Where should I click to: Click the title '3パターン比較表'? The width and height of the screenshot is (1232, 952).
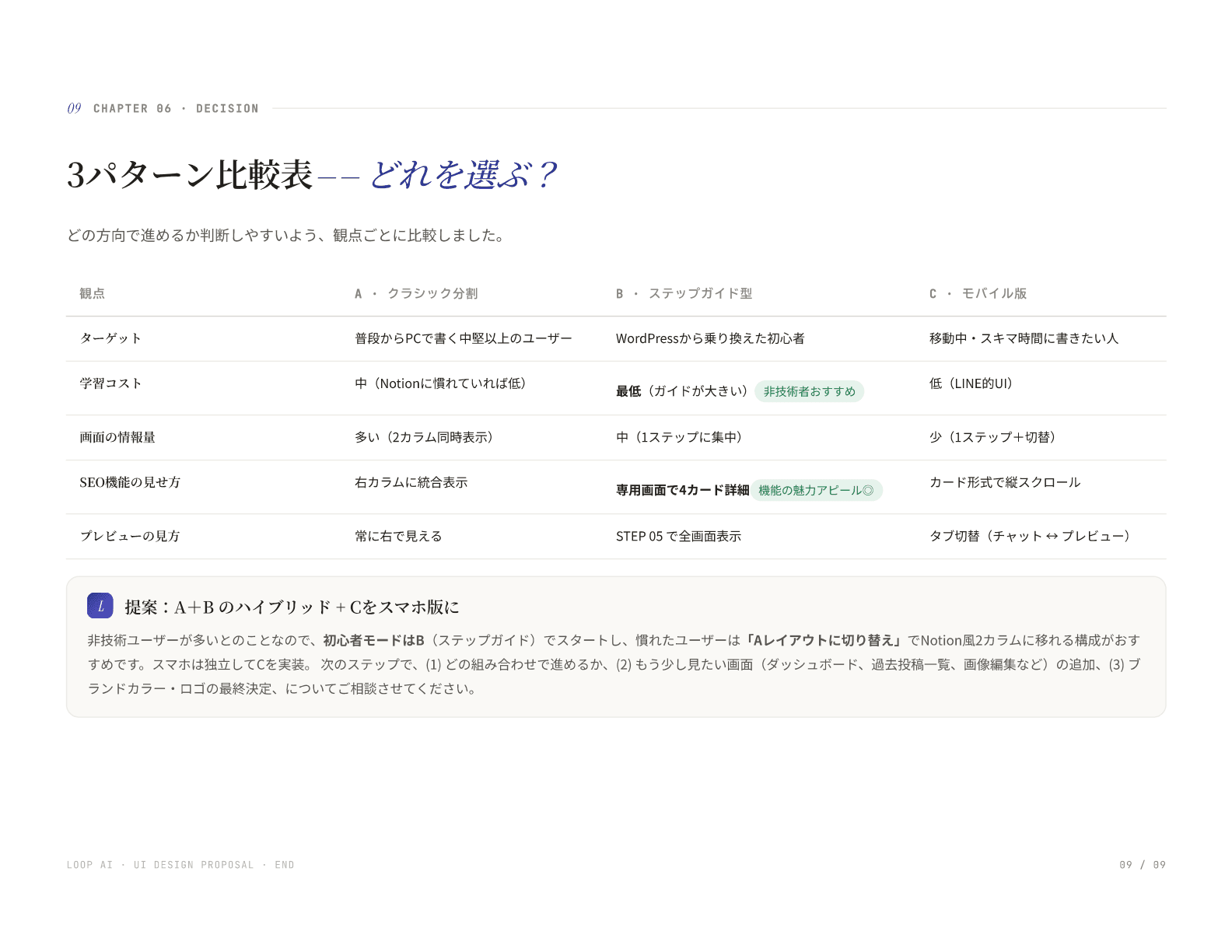coord(190,174)
